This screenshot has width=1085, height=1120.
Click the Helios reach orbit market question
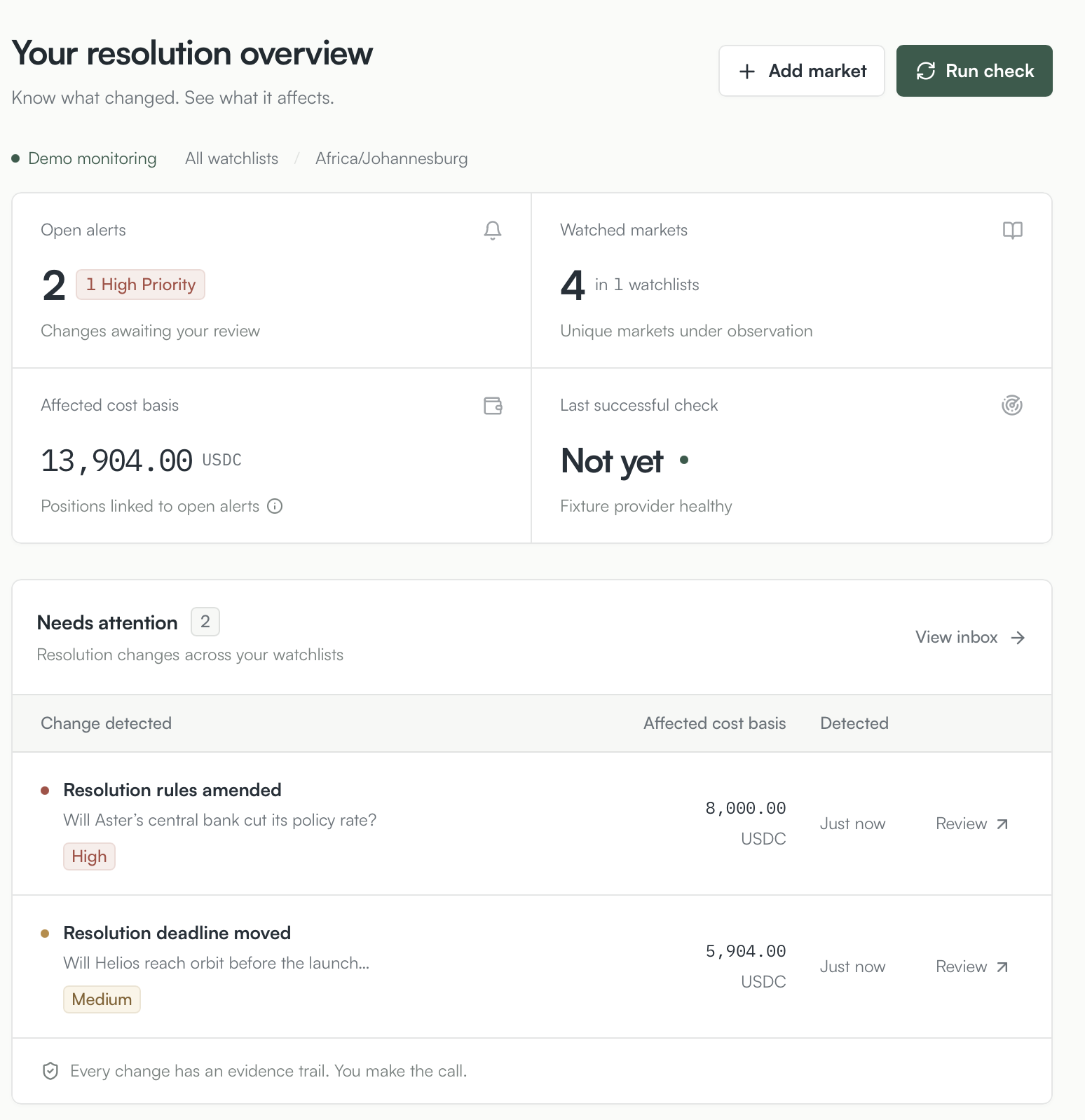pos(217,963)
